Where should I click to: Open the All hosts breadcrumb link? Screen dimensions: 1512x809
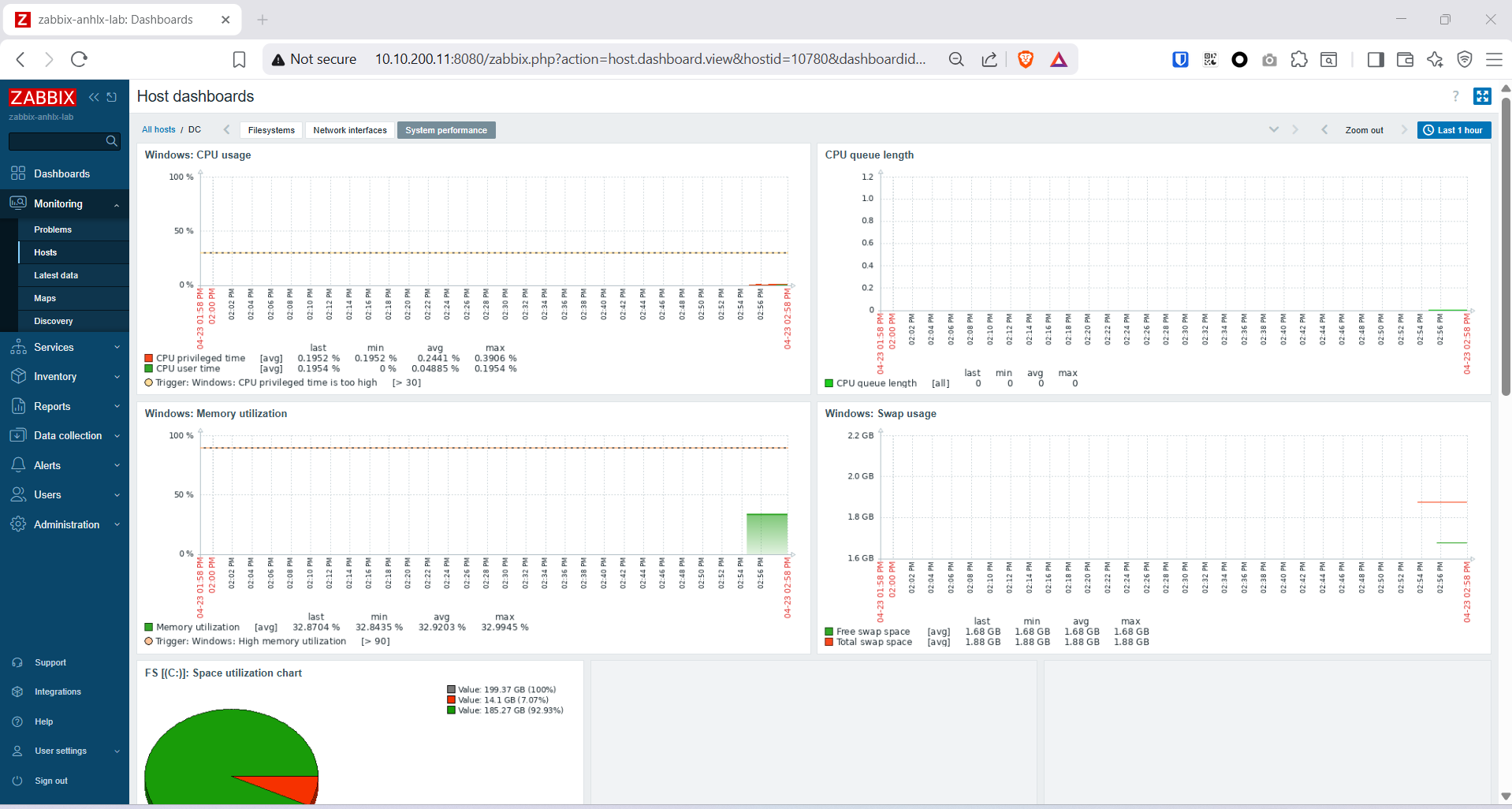pyautogui.click(x=158, y=129)
